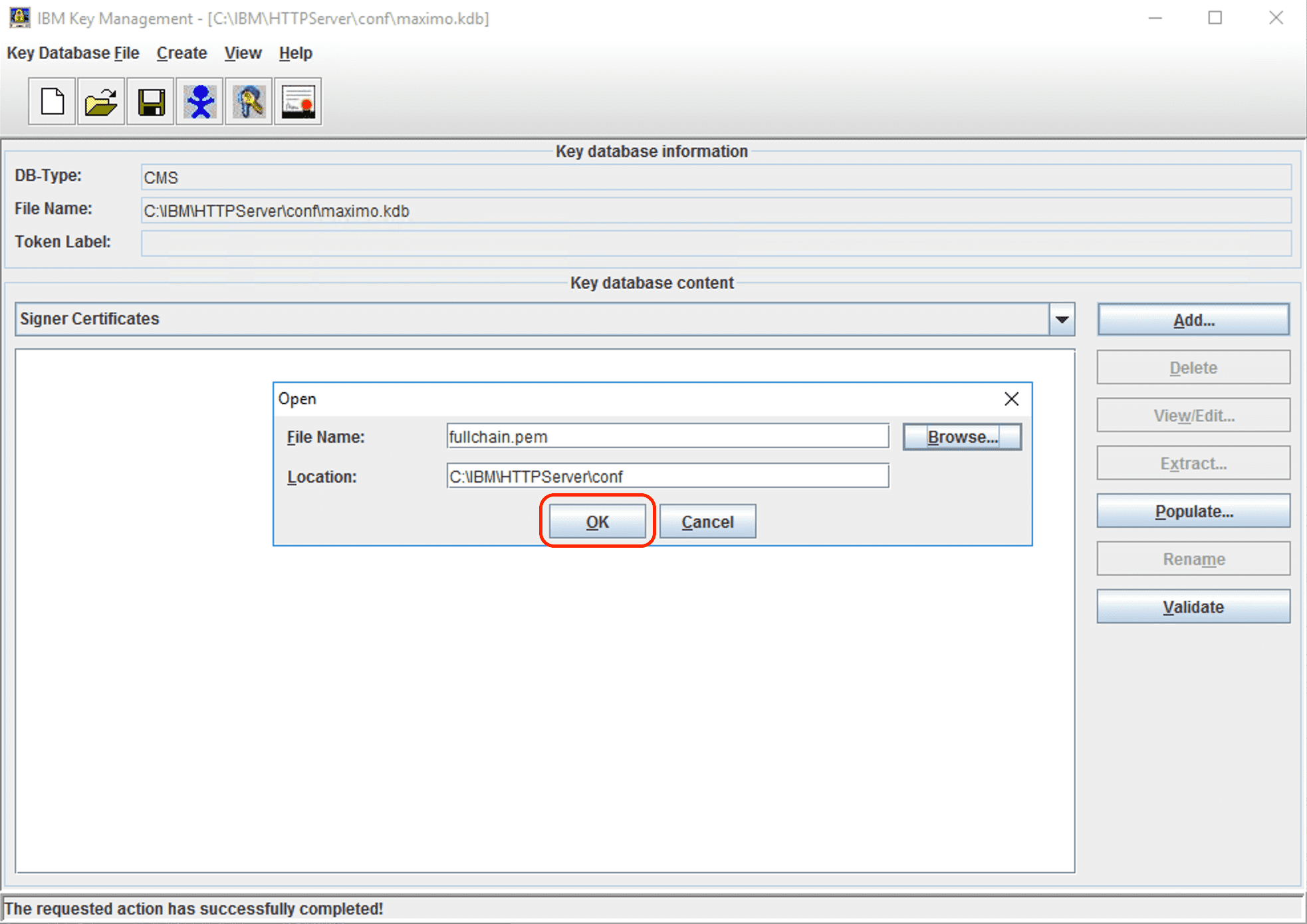The image size is (1307, 924).
Task: Open a key database file via folder icon
Action: tap(101, 102)
